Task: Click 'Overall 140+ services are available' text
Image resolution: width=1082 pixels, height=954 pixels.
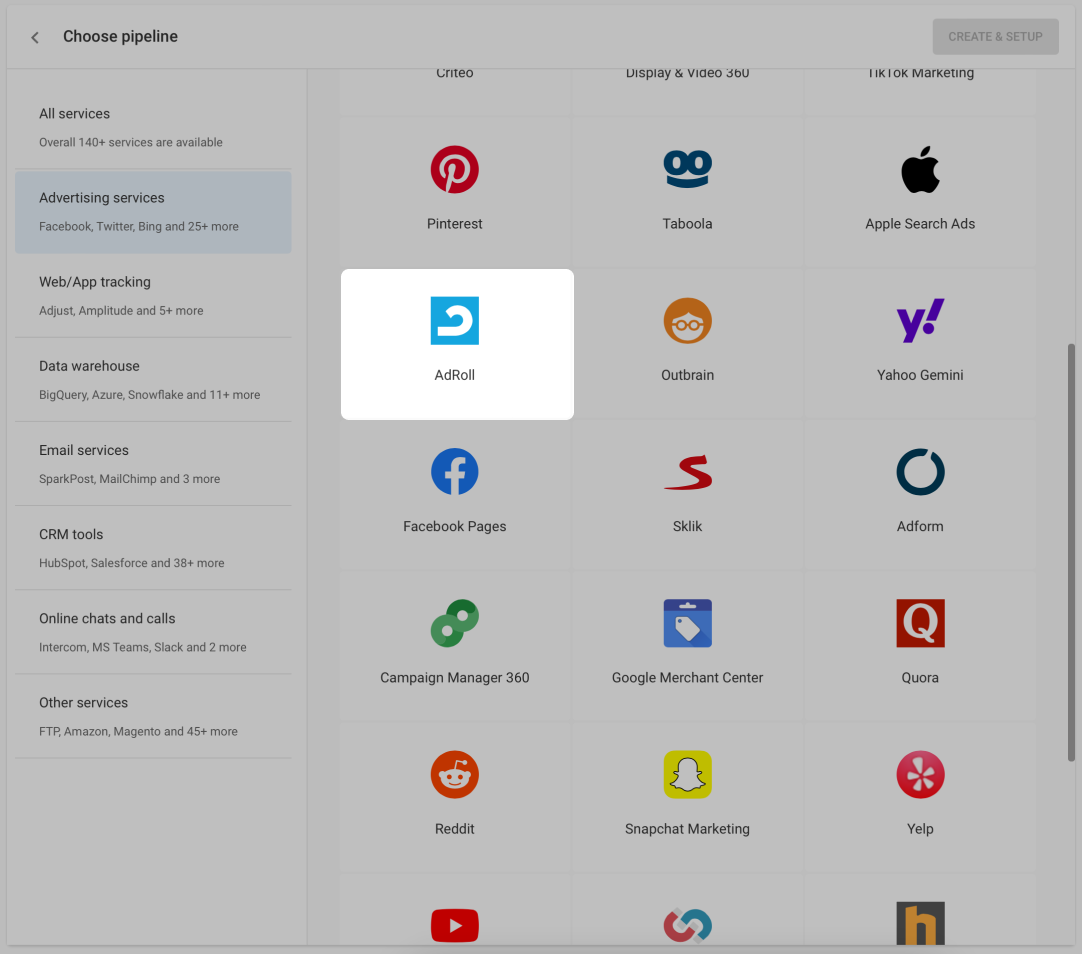Action: pos(130,142)
